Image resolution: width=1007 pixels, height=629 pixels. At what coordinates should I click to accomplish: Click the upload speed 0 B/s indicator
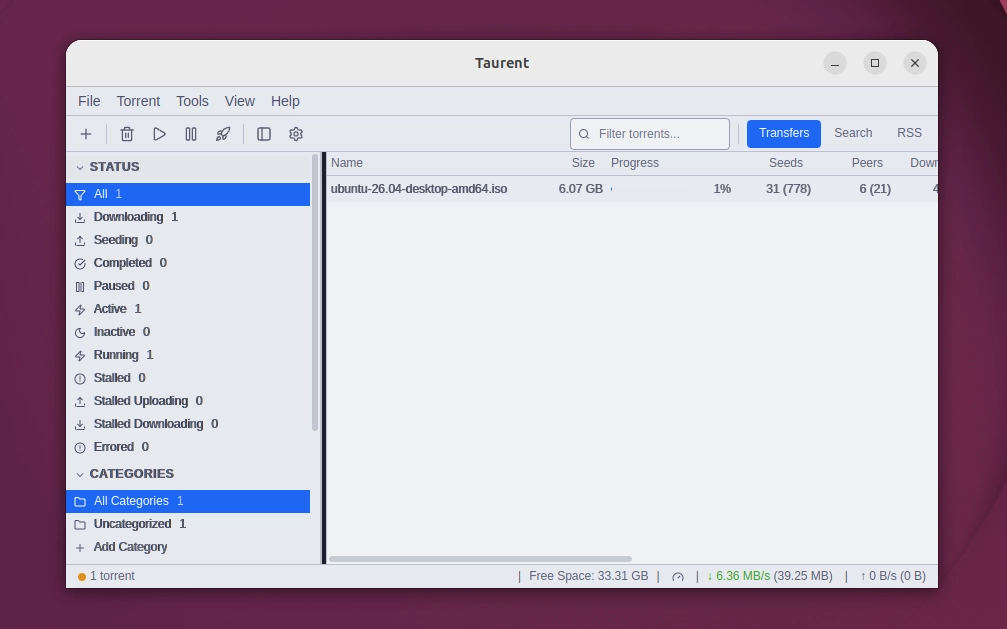click(893, 576)
